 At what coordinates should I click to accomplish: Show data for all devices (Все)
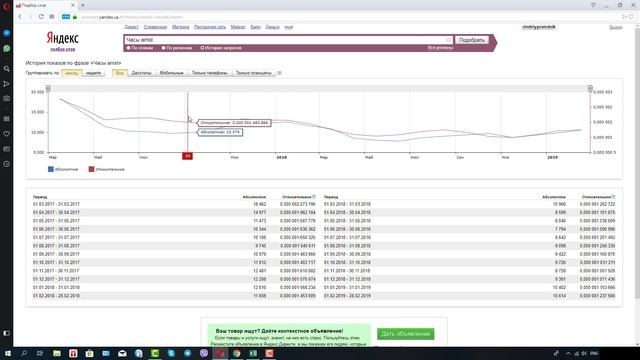120,73
